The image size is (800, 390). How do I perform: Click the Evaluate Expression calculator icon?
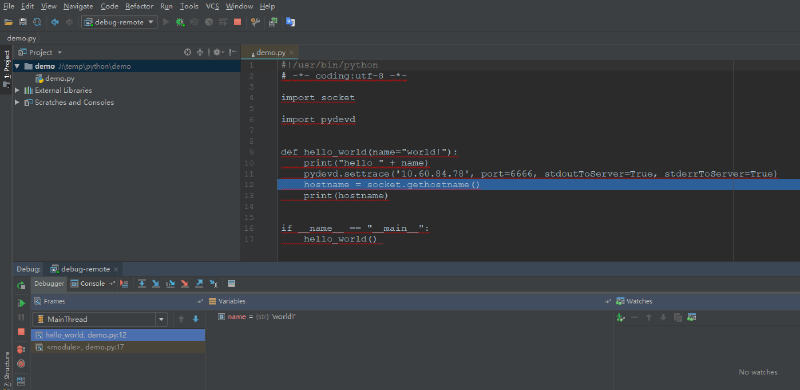(231, 284)
